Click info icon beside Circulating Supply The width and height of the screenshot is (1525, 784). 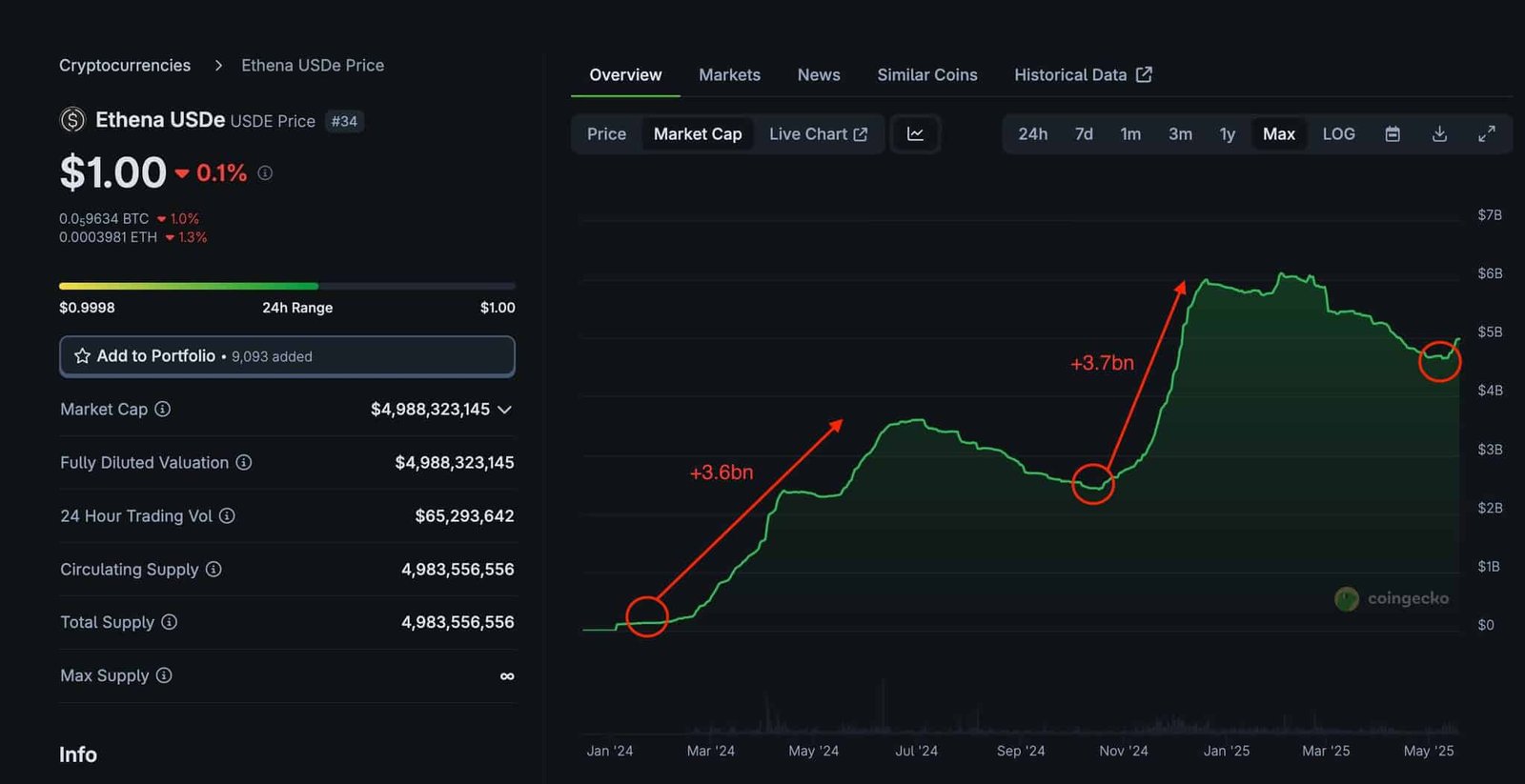pos(213,569)
